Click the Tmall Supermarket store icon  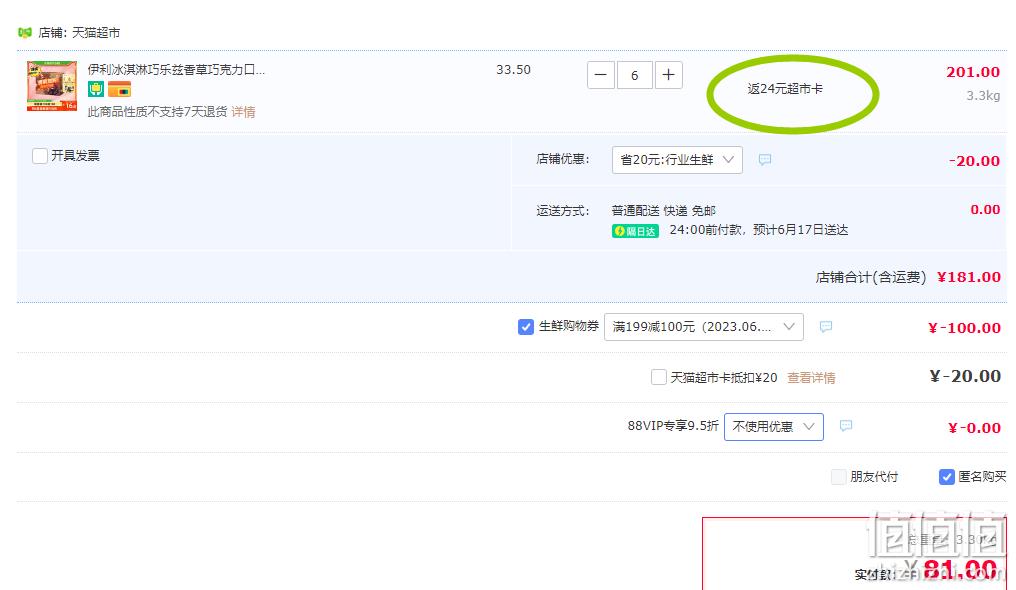point(25,32)
